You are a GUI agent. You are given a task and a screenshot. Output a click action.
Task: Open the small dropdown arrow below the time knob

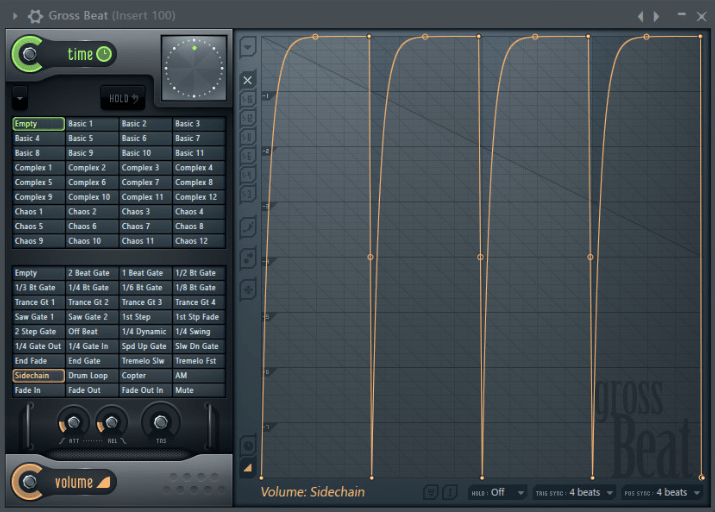click(20, 98)
